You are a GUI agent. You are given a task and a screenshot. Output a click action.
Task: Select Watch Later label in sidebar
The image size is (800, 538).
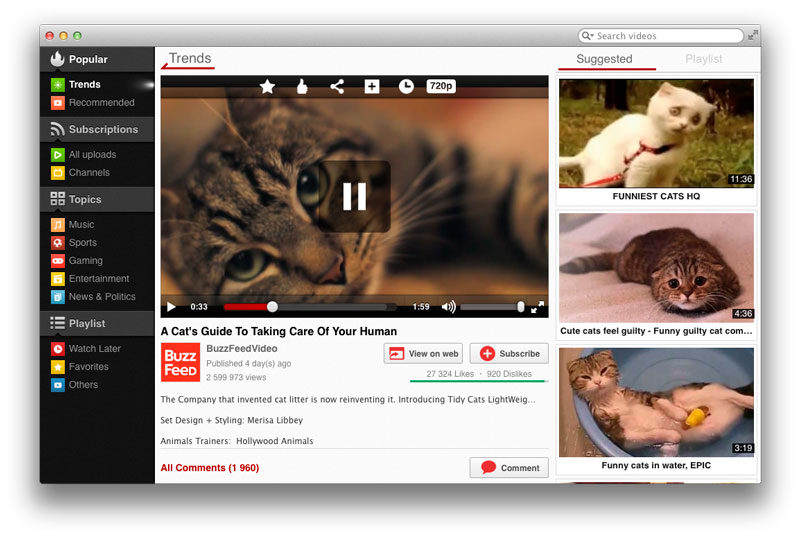tap(95, 349)
